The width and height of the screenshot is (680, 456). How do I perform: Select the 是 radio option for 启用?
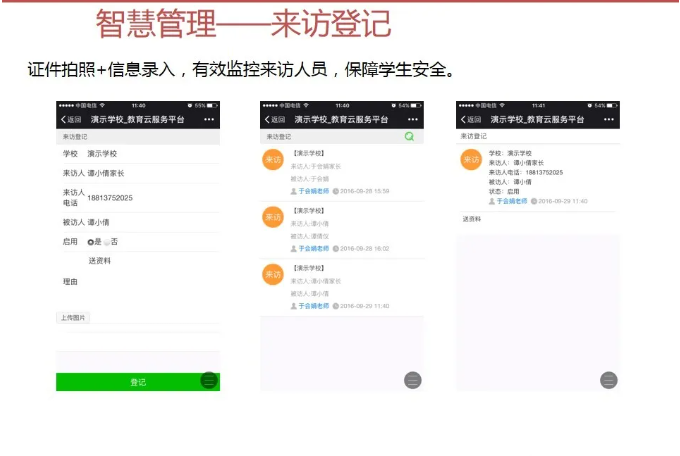coord(92,242)
